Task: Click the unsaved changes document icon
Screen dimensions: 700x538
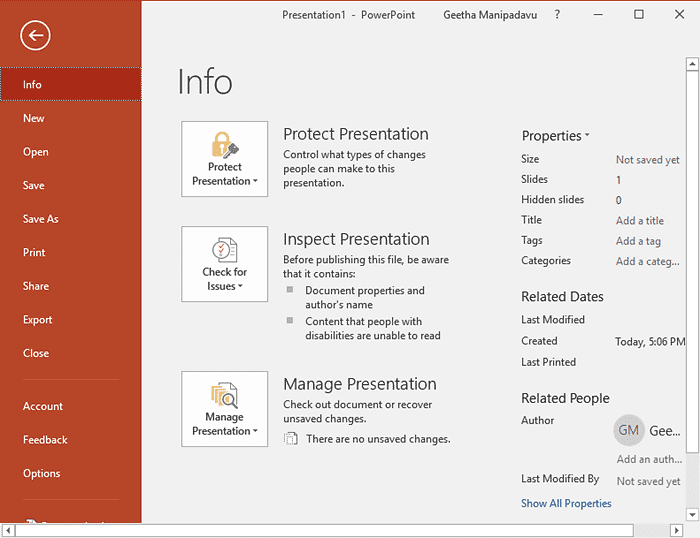Action: (291, 438)
